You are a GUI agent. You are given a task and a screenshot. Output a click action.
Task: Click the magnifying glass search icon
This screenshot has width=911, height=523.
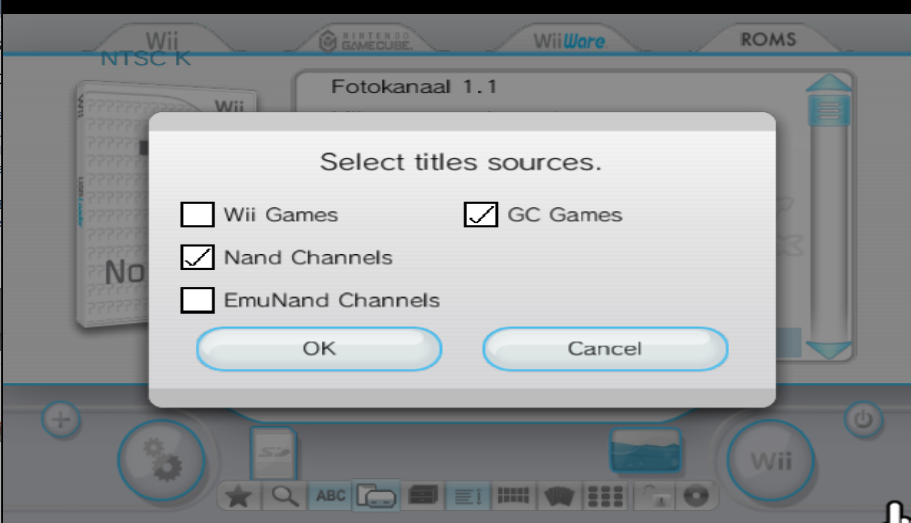[285, 496]
